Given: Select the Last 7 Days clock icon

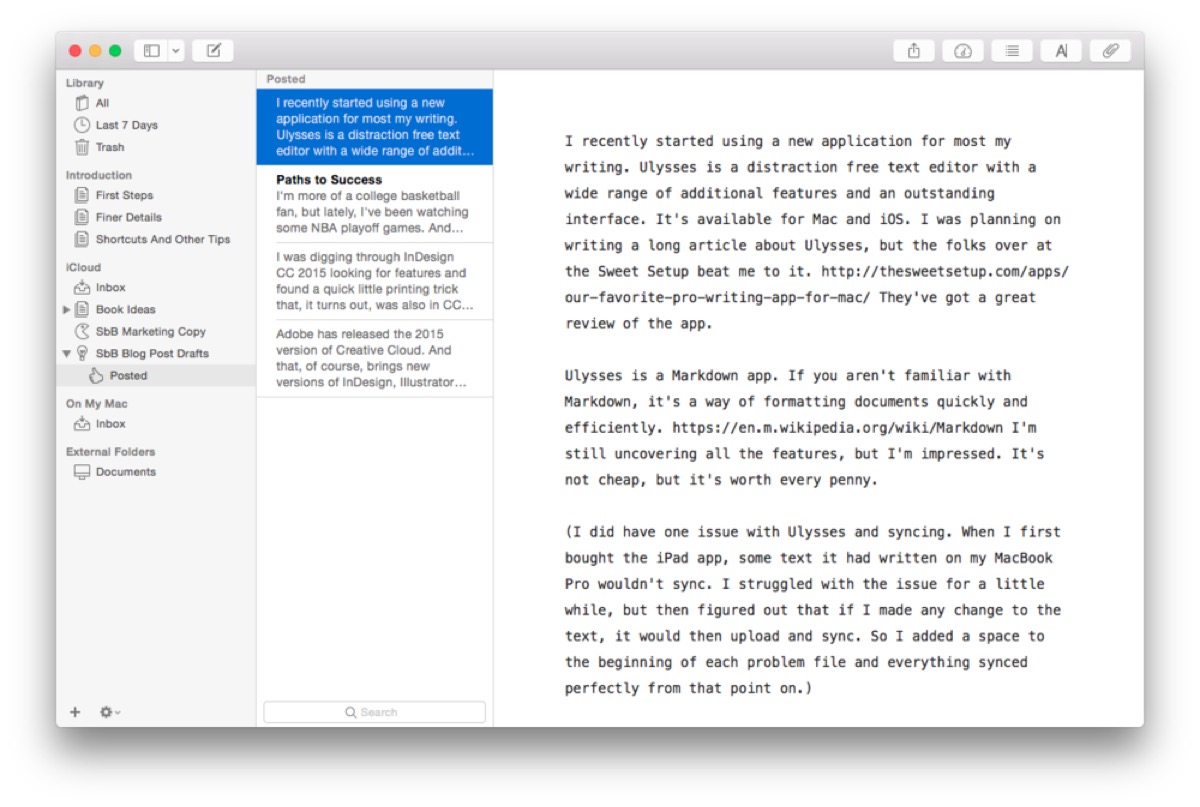Looking at the screenshot, I should coord(82,125).
